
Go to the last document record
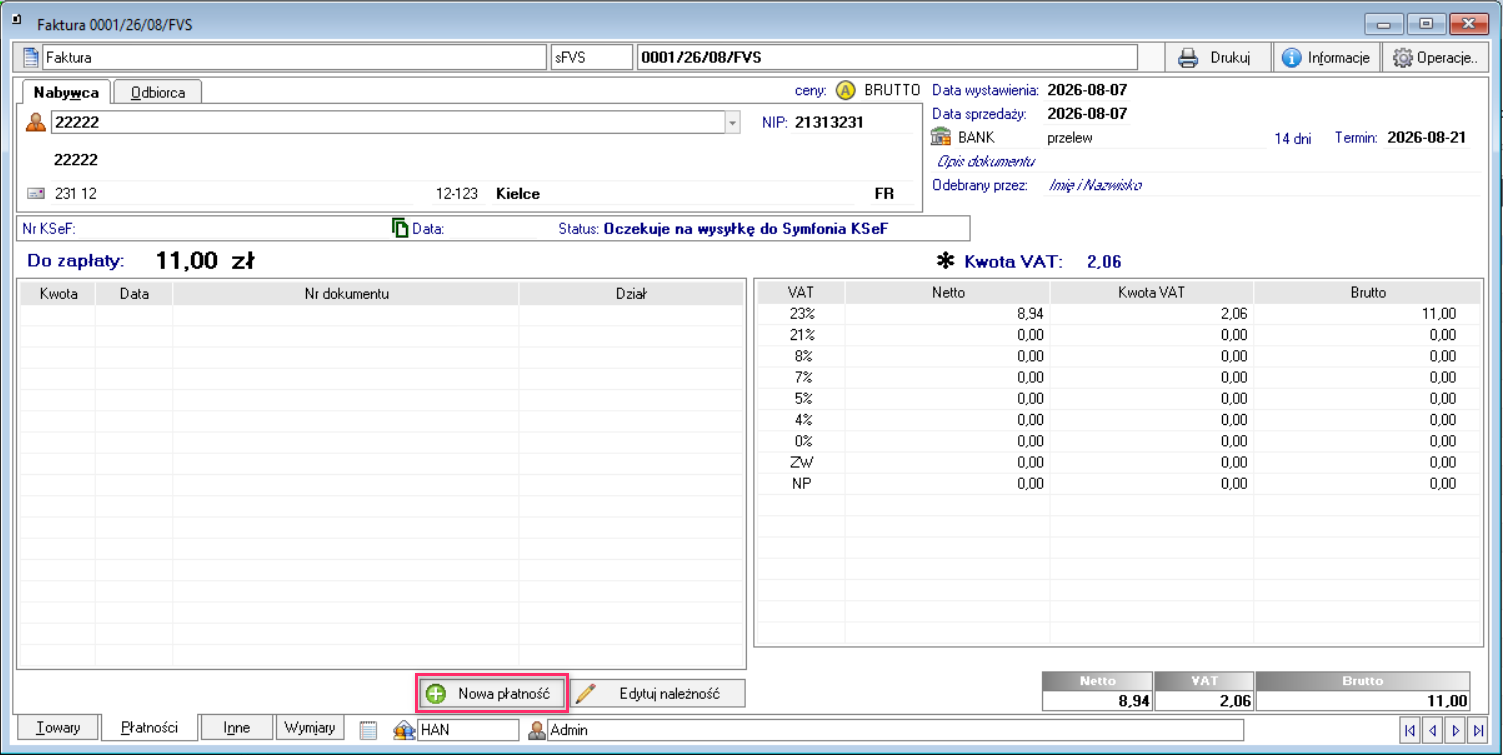point(1479,731)
